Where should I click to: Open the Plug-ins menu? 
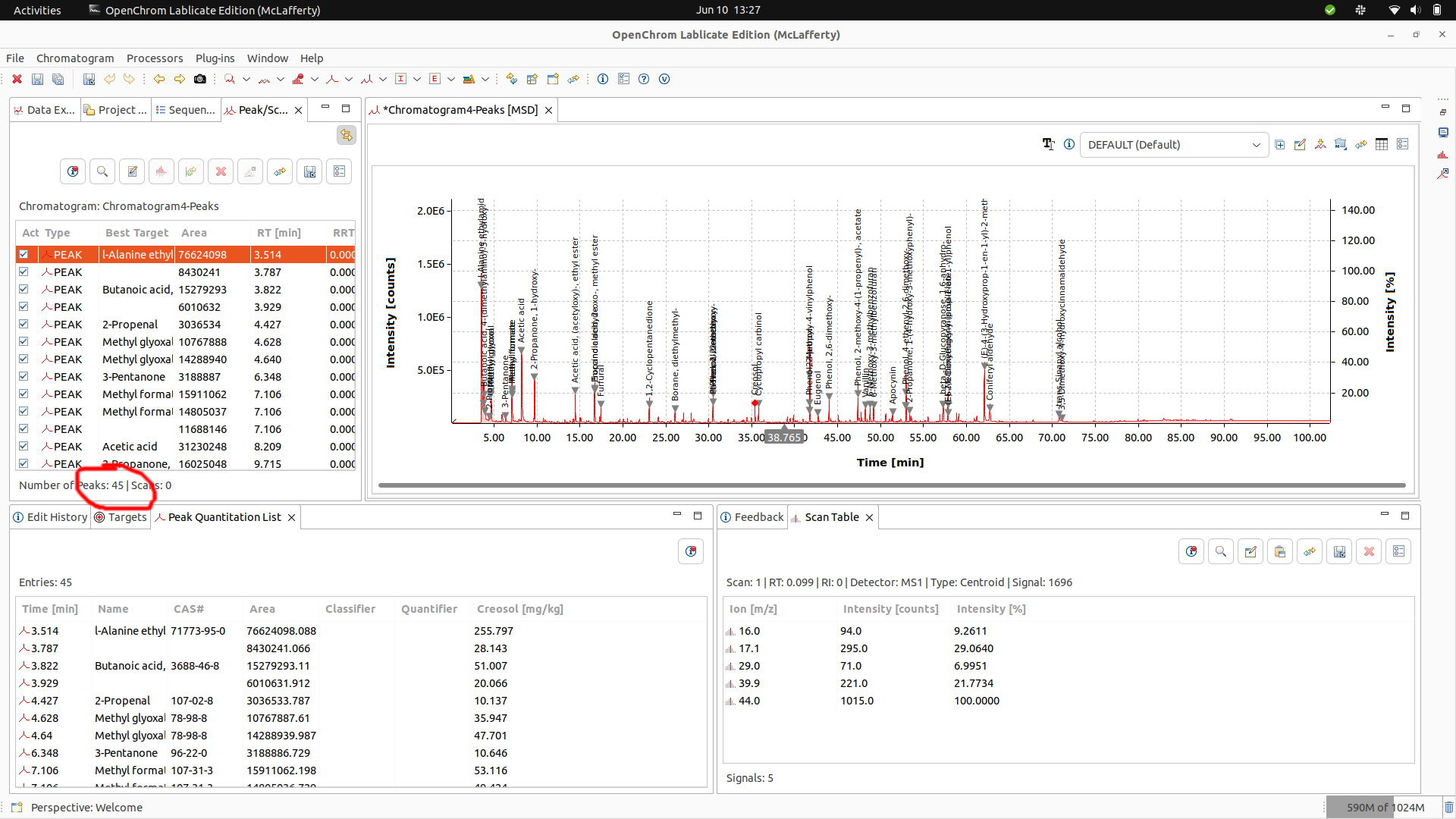pyautogui.click(x=215, y=58)
